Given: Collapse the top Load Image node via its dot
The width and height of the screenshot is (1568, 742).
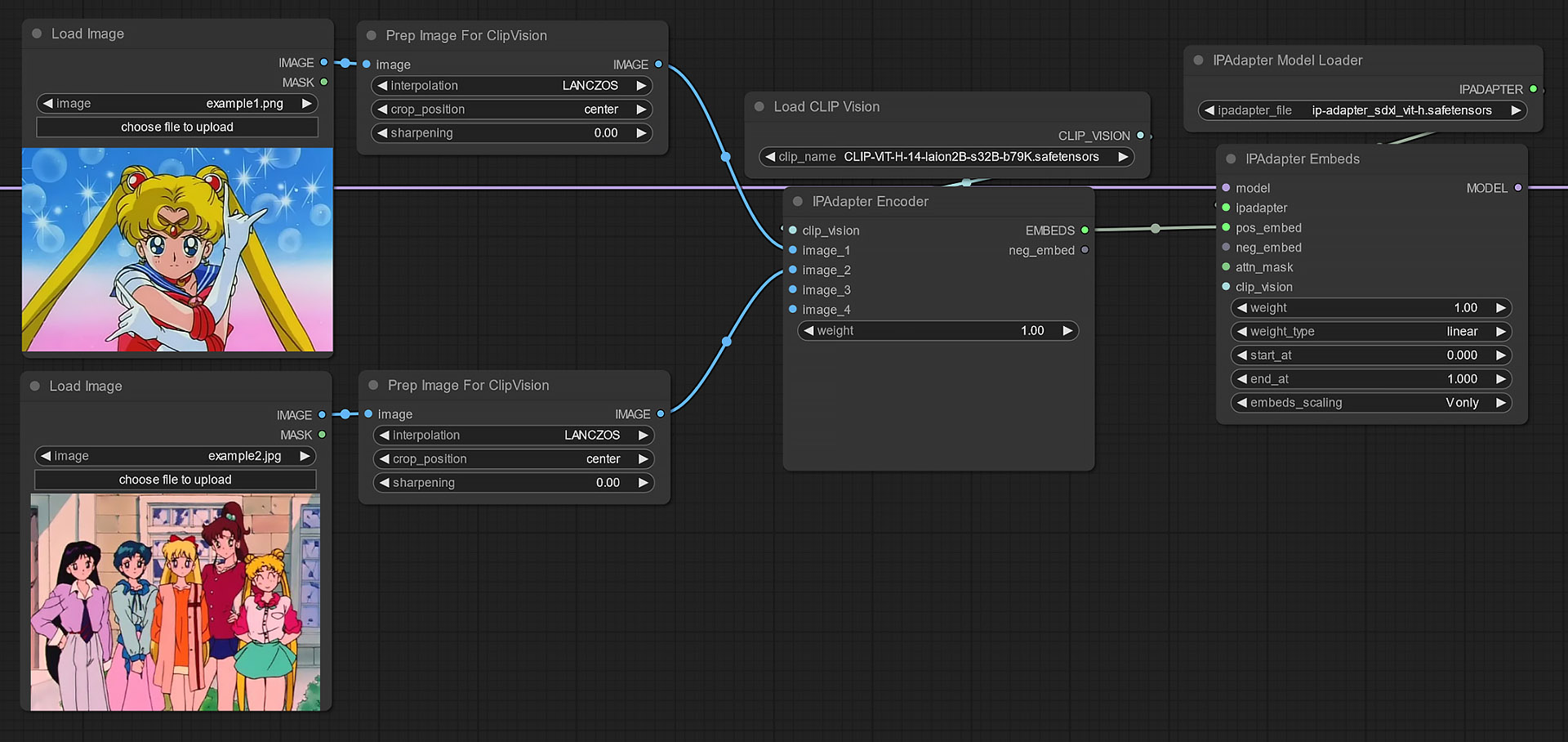Looking at the screenshot, I should 37,34.
